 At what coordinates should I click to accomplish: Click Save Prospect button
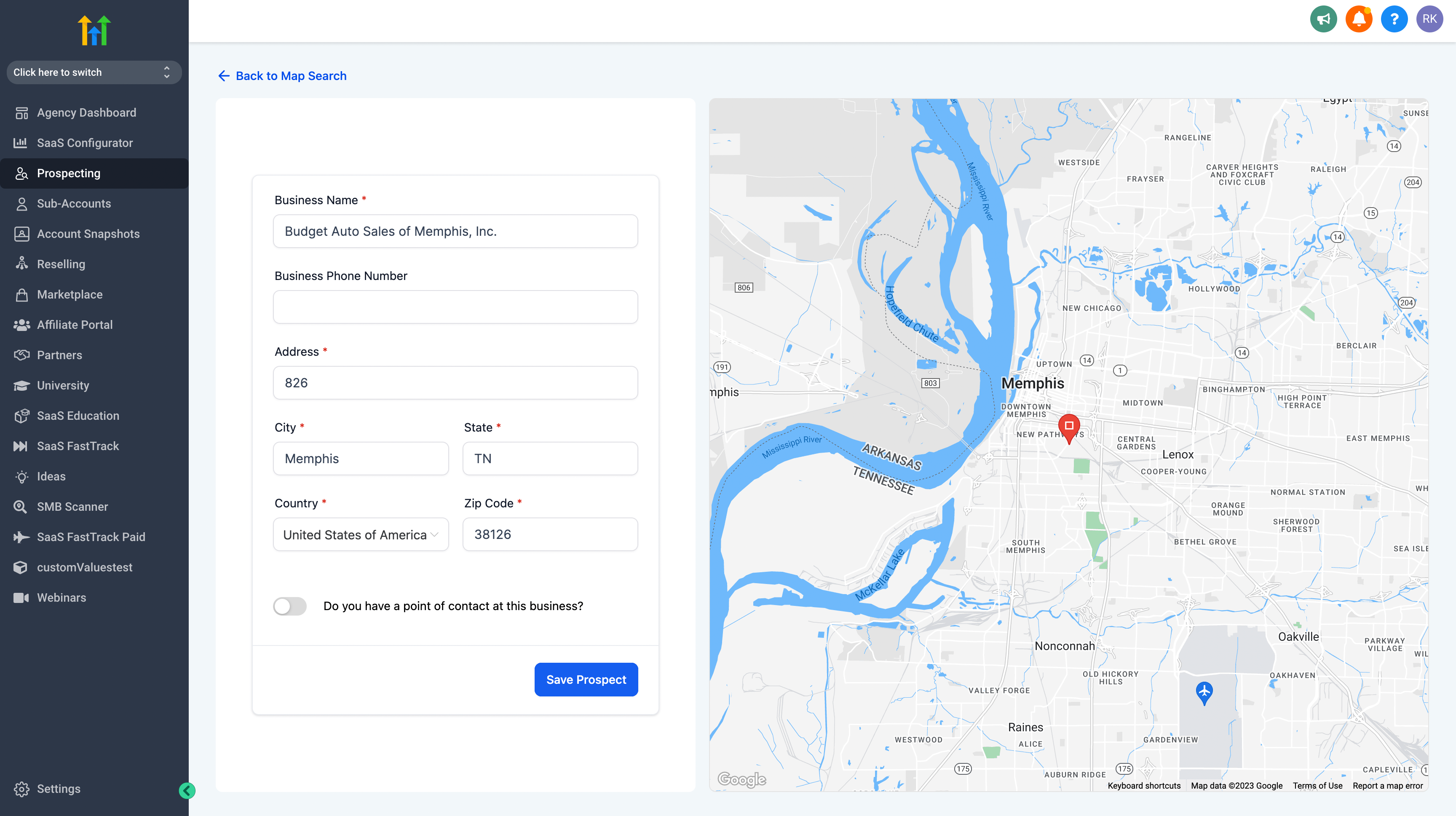586,679
